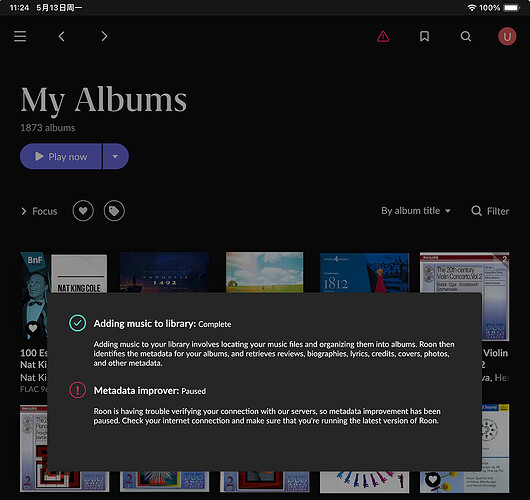Toggle favorite heart on Nat King Cole album
This screenshot has width=530, height=500.
pos(33,328)
